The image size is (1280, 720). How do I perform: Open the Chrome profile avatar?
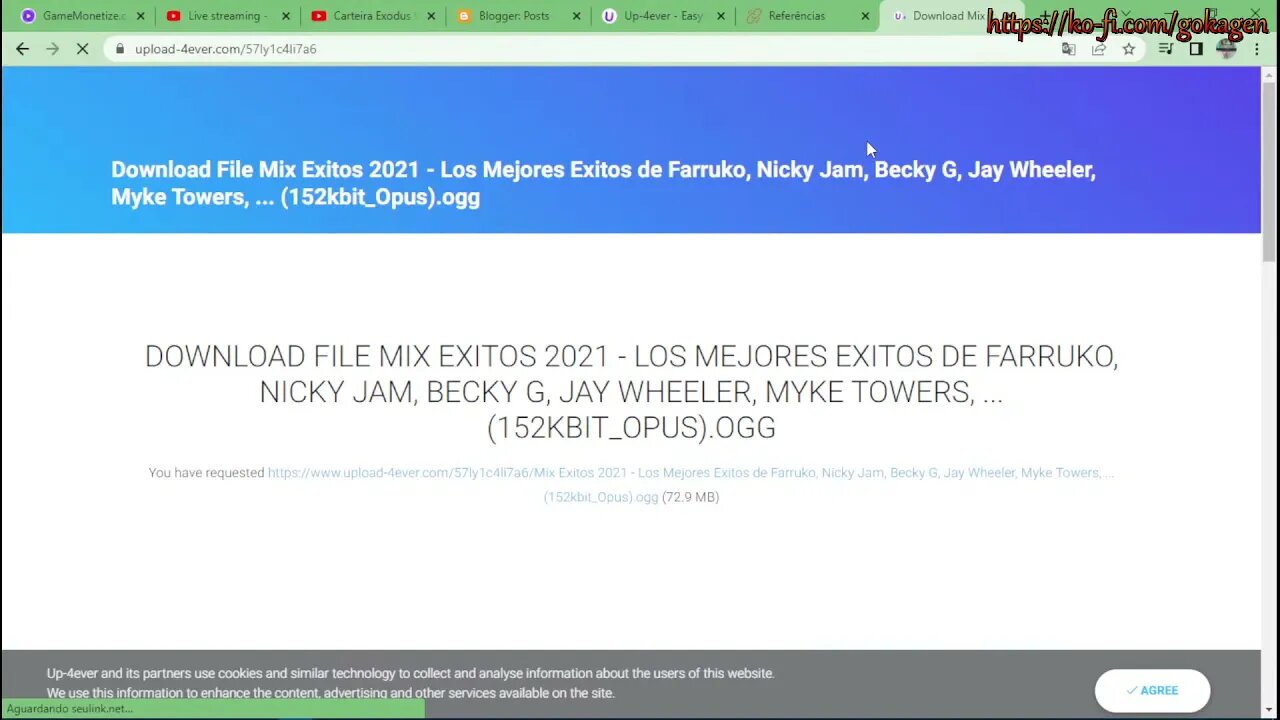click(x=1227, y=49)
